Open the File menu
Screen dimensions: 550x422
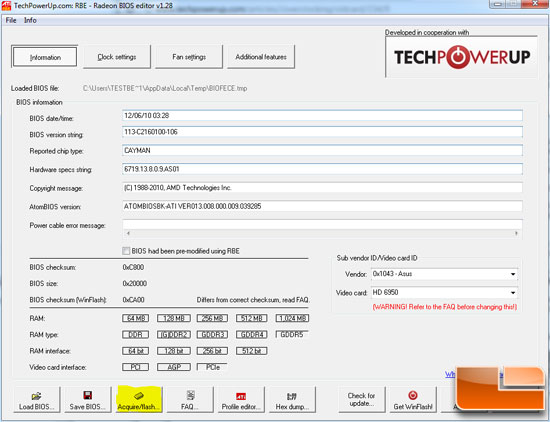click(x=11, y=20)
